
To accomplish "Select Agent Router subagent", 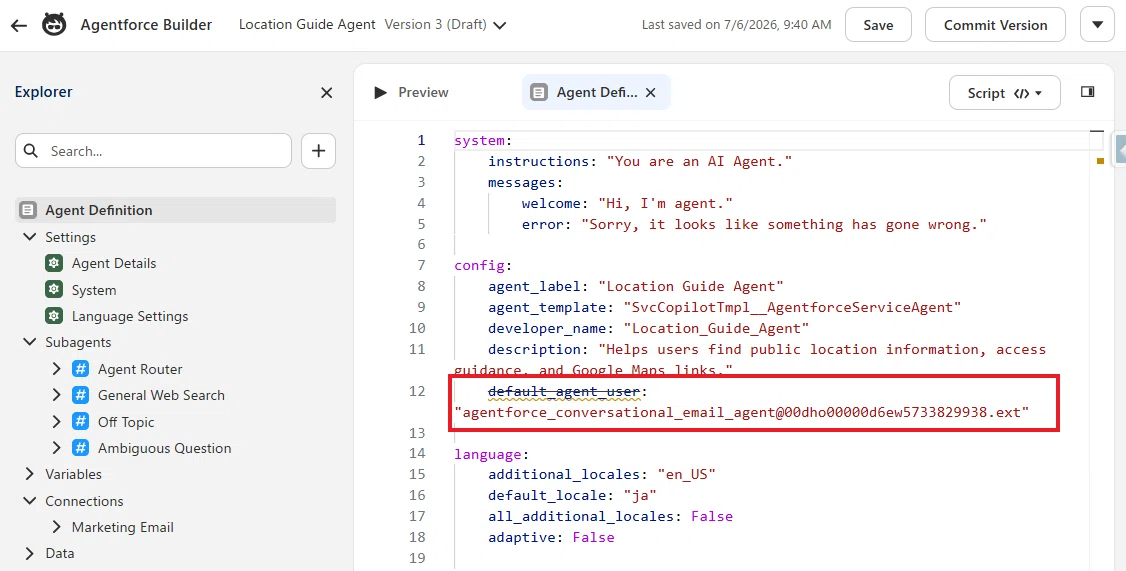I will pyautogui.click(x=140, y=369).
